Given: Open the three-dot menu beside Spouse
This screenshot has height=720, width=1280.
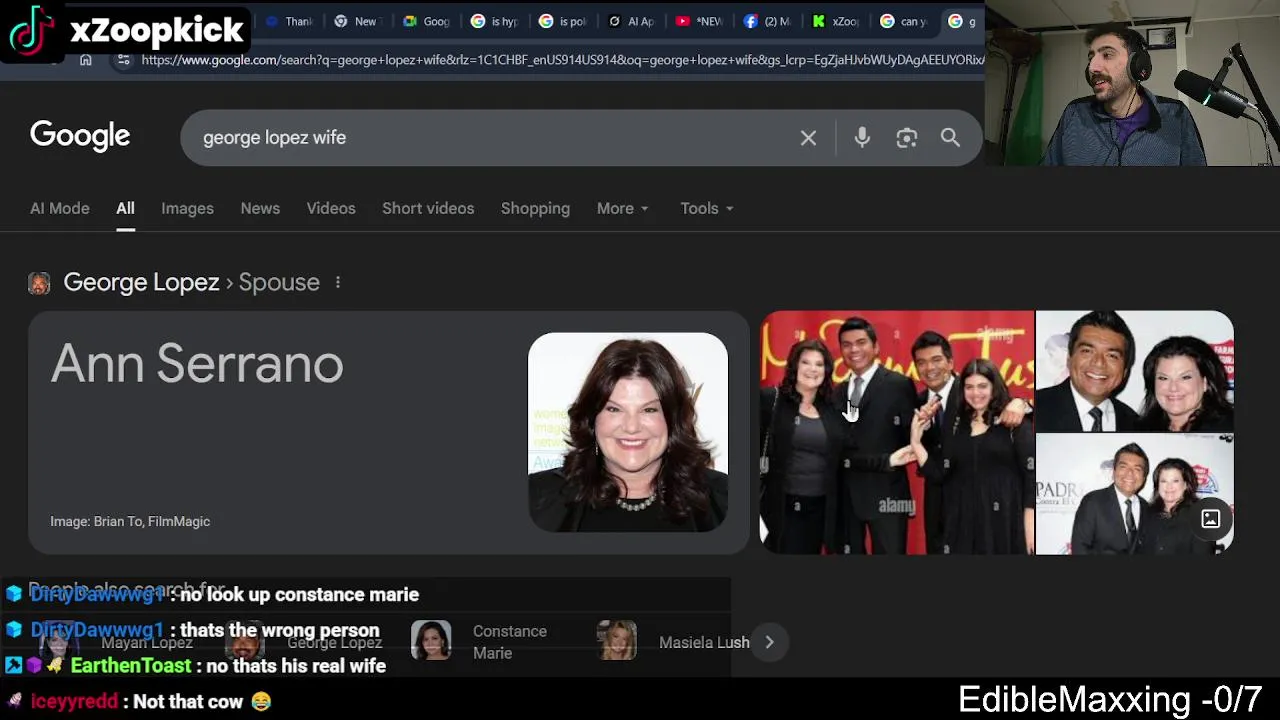Looking at the screenshot, I should [338, 282].
